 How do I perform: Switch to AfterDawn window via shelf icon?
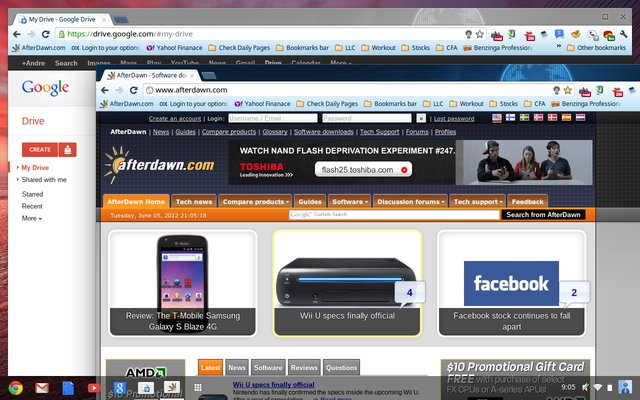point(172,387)
